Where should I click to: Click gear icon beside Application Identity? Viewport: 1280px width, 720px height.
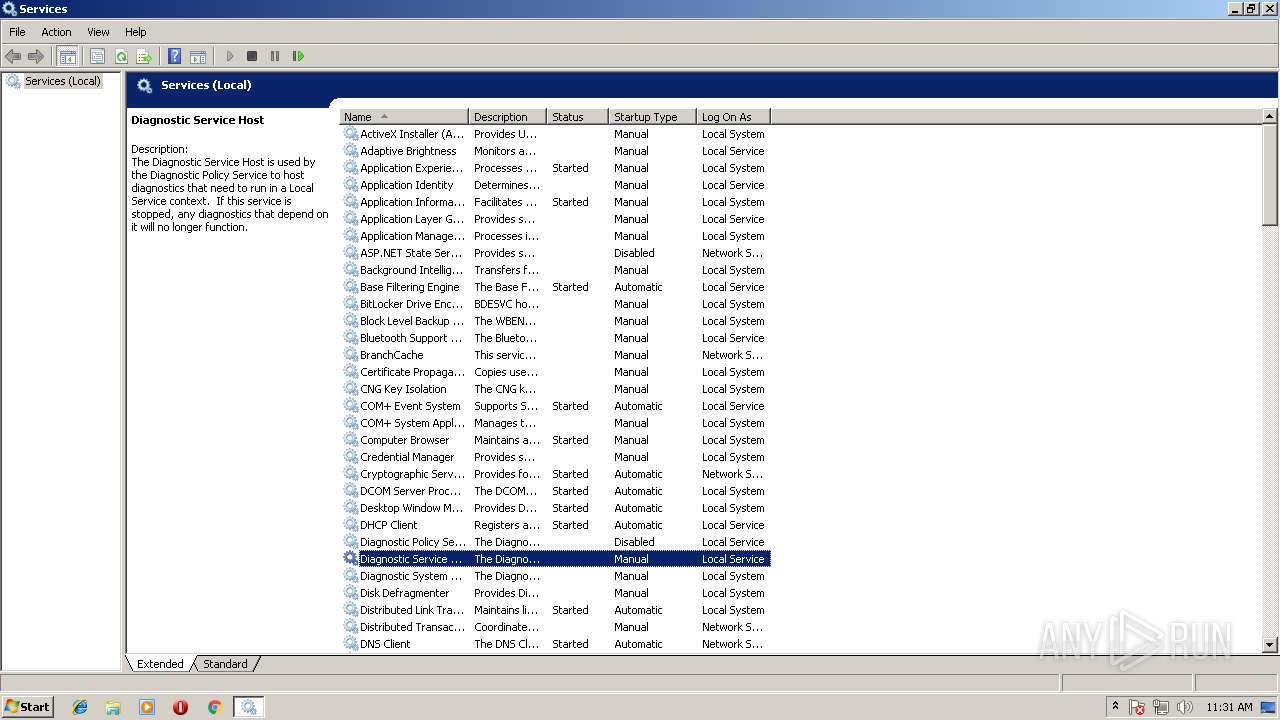[351, 185]
